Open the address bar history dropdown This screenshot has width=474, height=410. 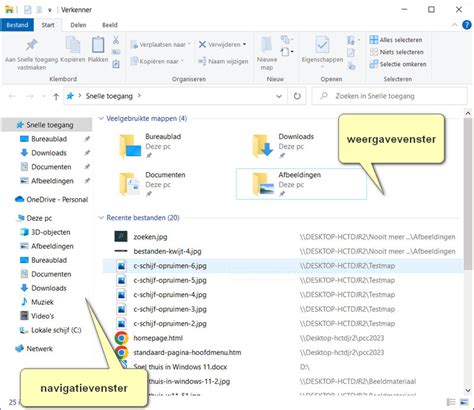coord(279,96)
